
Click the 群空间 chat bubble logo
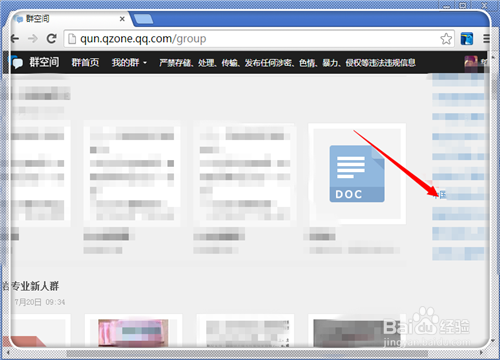(17, 63)
